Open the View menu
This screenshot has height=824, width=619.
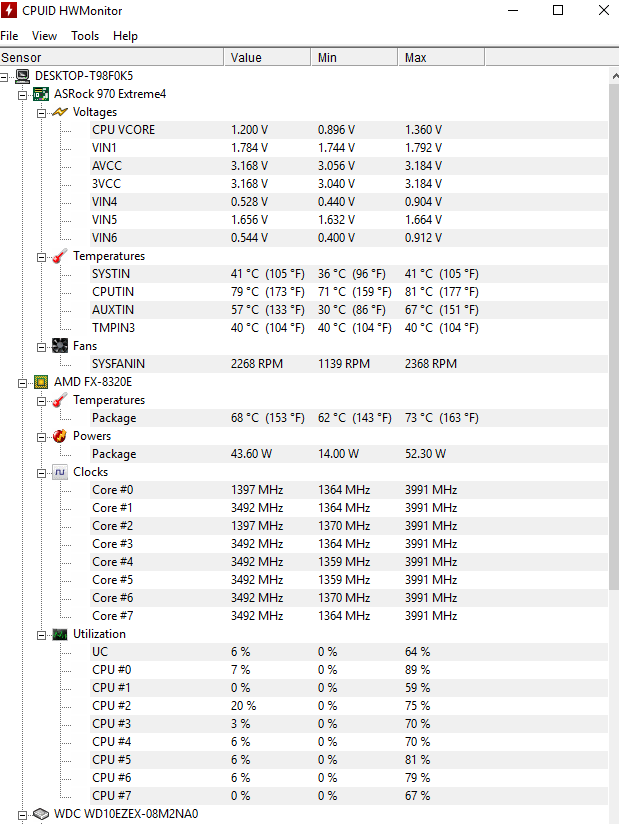[44, 36]
